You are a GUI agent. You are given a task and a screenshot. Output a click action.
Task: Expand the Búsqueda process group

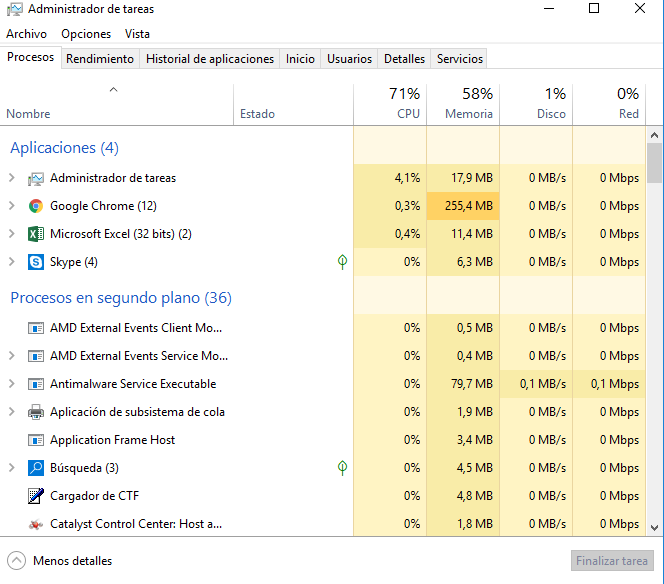click(x=11, y=468)
